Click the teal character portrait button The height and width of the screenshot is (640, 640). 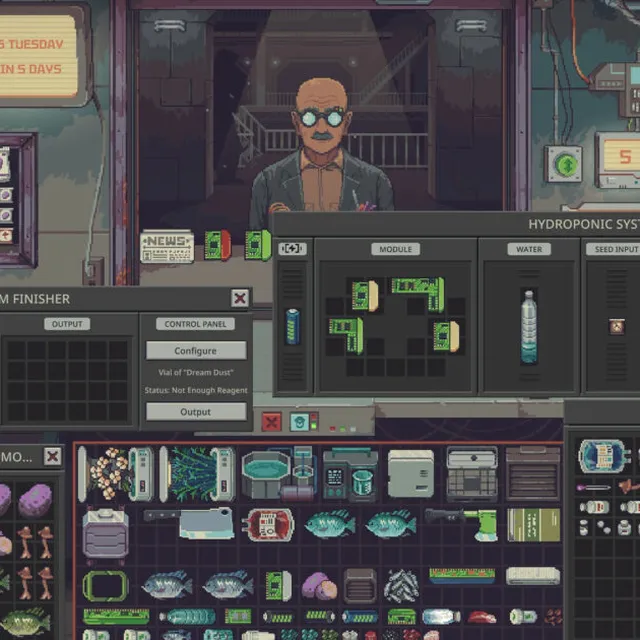coord(299,422)
